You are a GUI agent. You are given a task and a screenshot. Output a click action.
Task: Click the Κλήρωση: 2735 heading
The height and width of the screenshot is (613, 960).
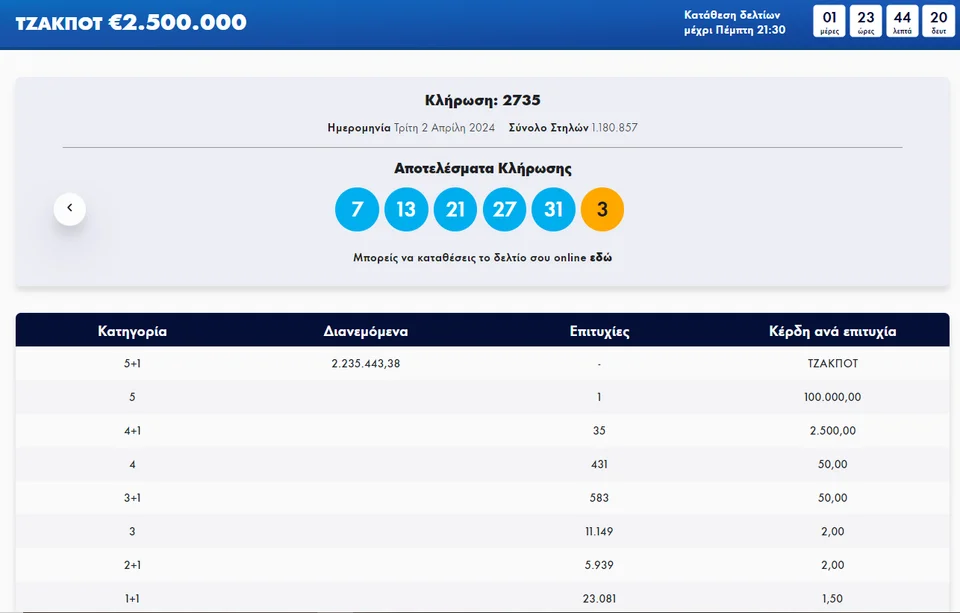tap(482, 100)
